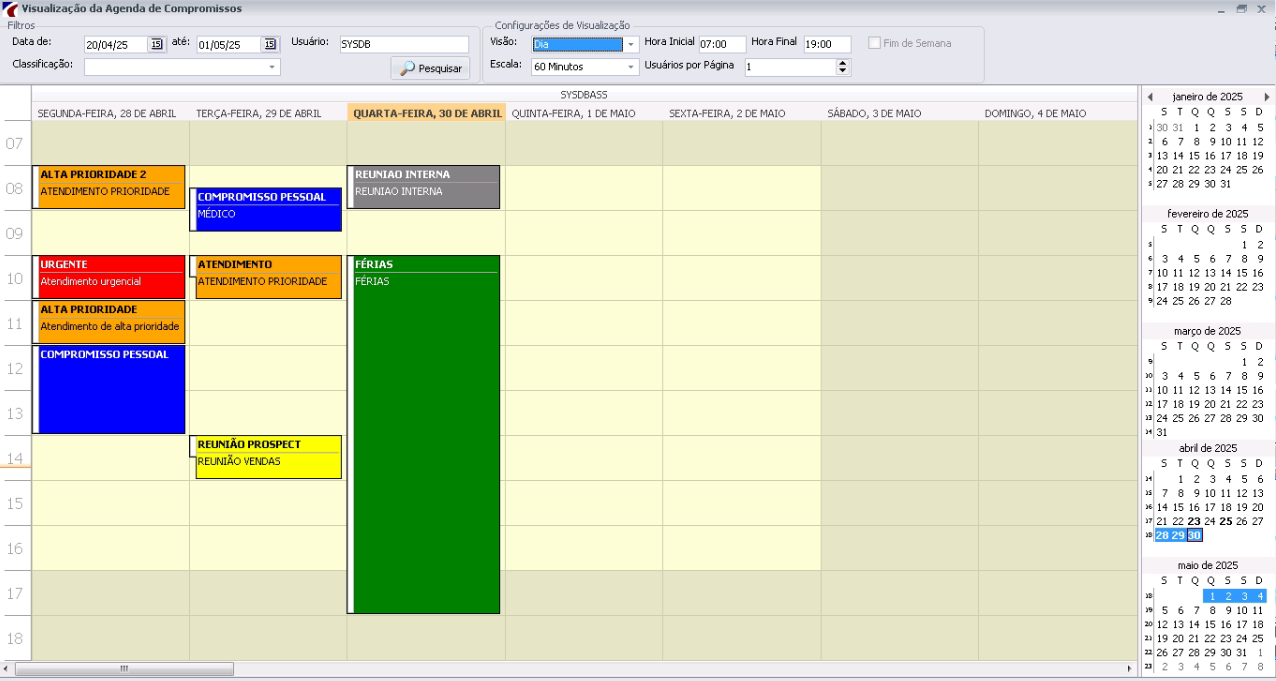Click the 18 hour label
The height and width of the screenshot is (681, 1276).
click(x=15, y=639)
